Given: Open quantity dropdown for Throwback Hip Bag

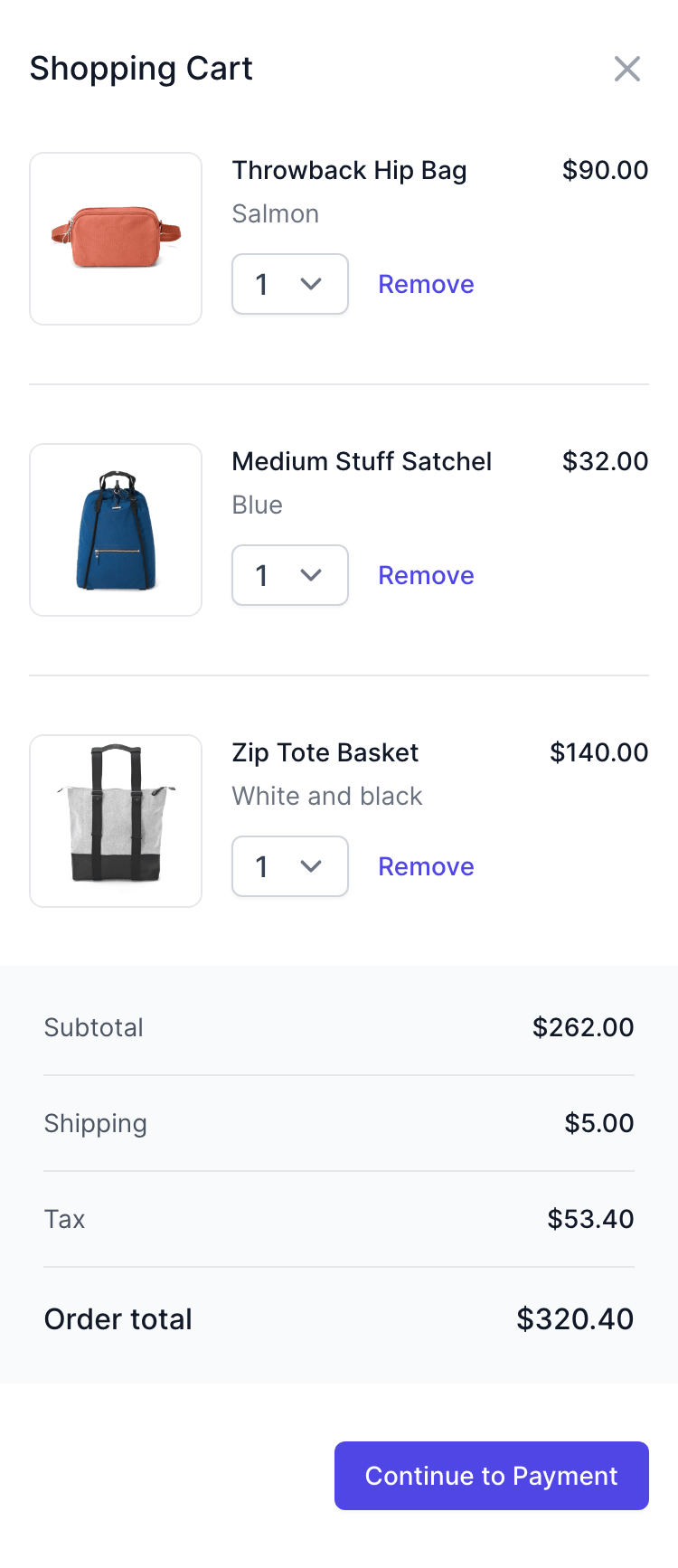Looking at the screenshot, I should [290, 284].
